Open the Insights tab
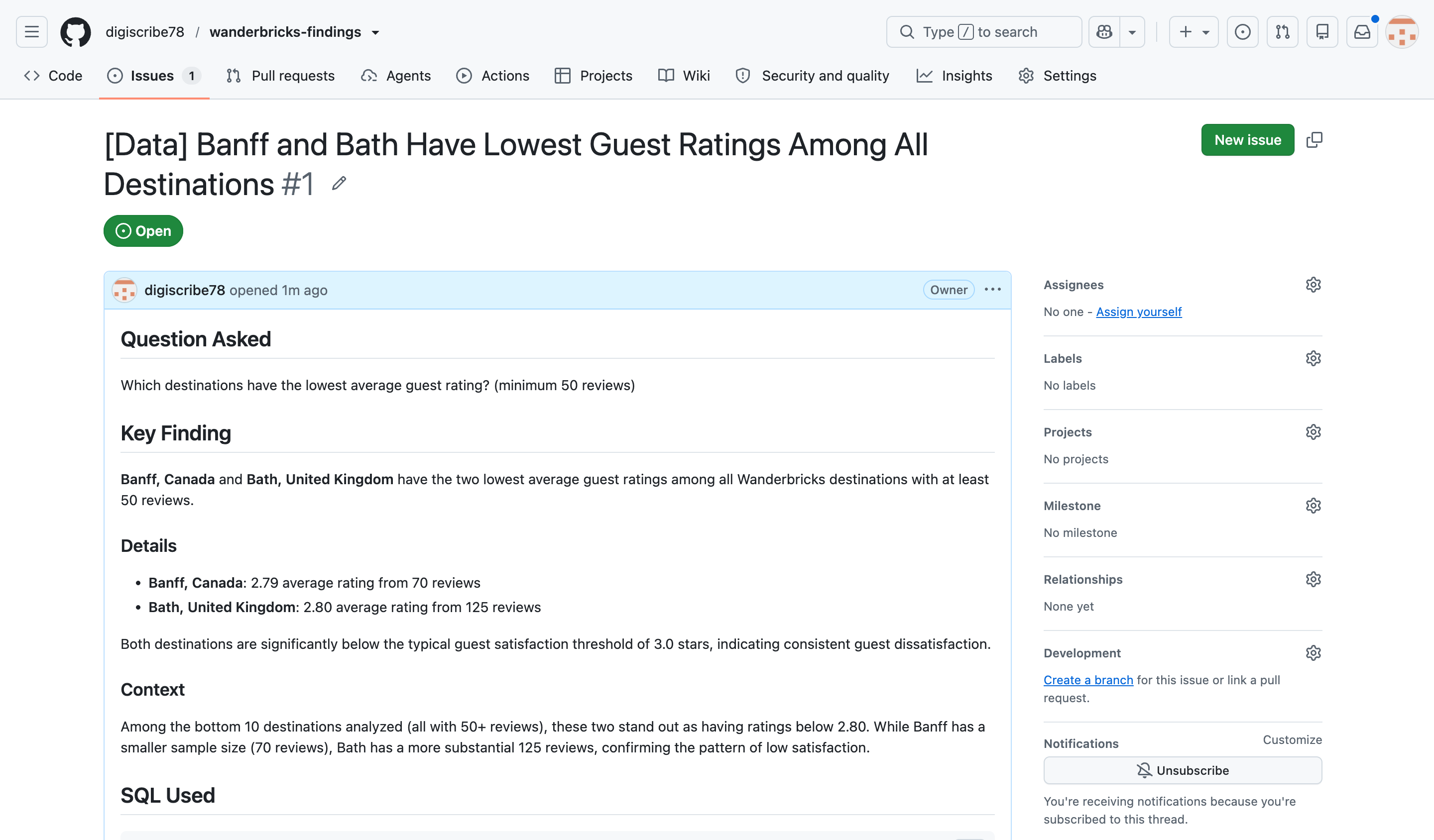The image size is (1434, 840). point(955,76)
